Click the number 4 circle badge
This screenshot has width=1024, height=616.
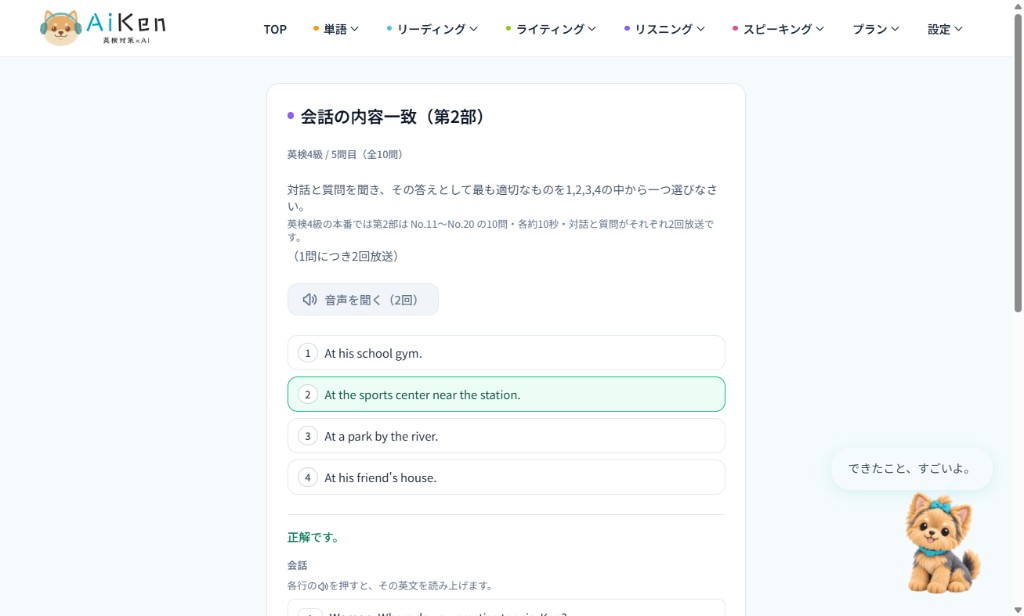(x=308, y=478)
